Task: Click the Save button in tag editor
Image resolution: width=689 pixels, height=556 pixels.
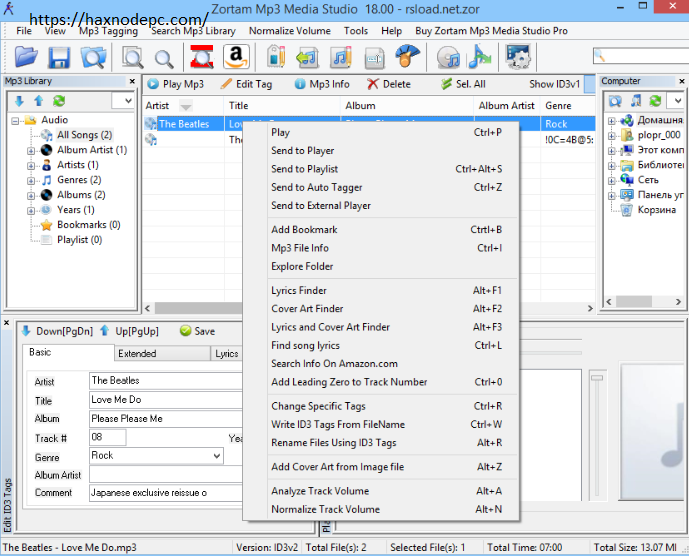Action: coord(197,331)
